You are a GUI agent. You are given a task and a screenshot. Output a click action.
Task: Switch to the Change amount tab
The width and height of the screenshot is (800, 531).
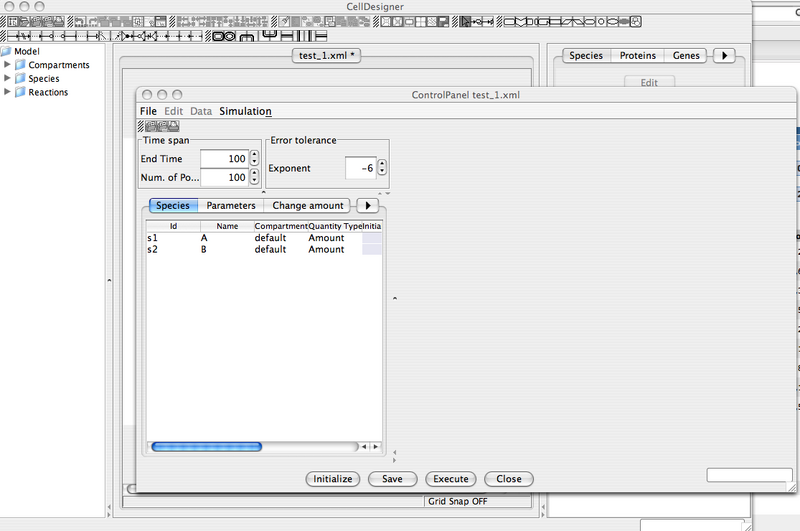pos(308,205)
